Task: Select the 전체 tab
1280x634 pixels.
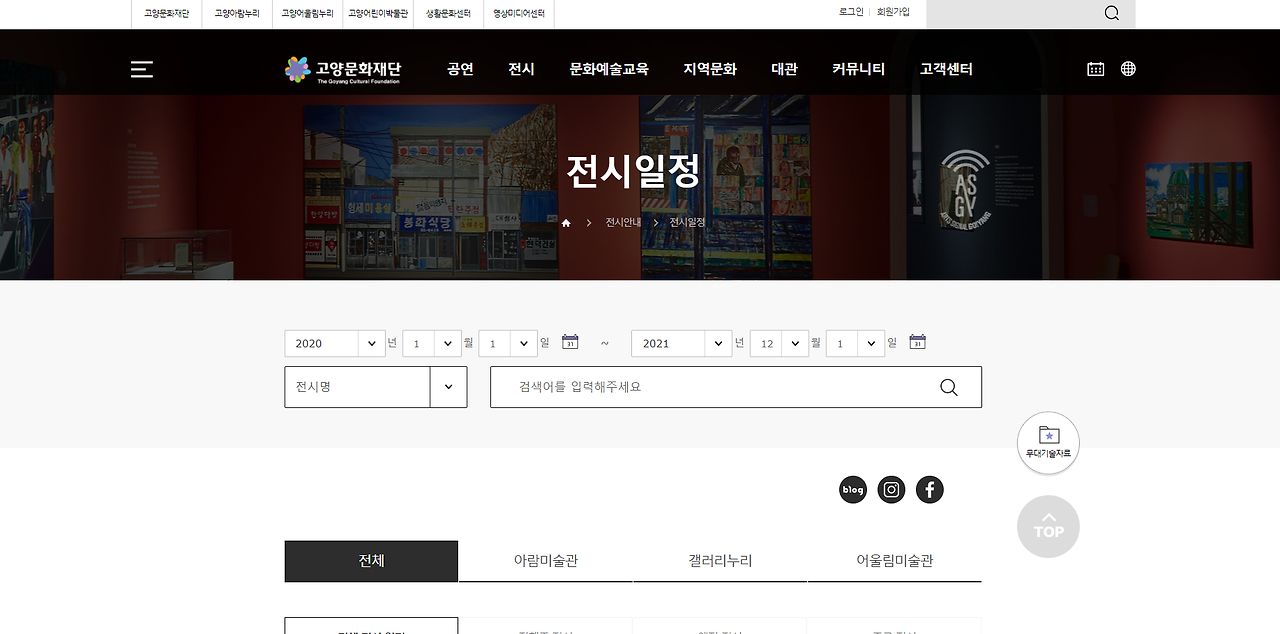Action: pyautogui.click(x=370, y=561)
